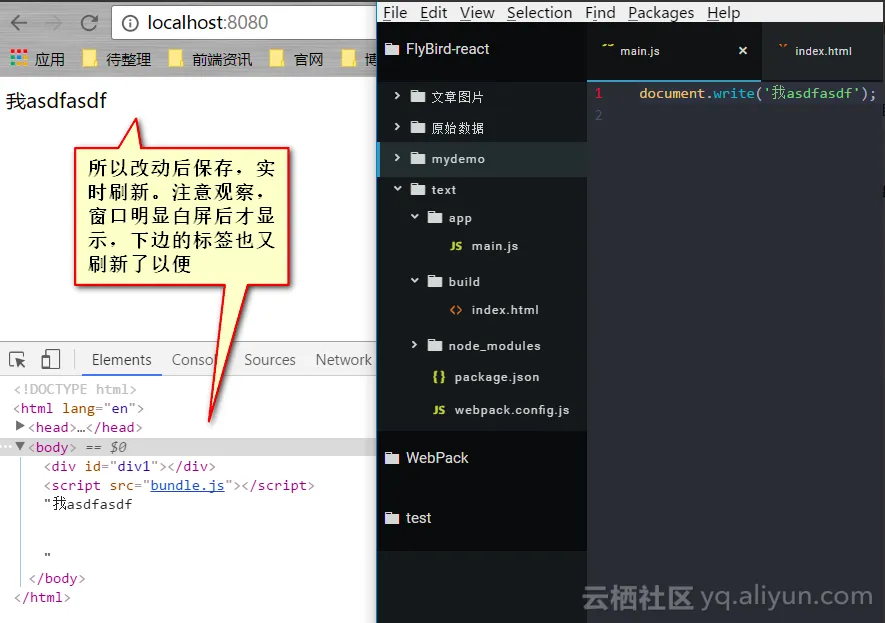Expand the mydemo folder chevron
This screenshot has height=623, width=885.
tap(397, 158)
